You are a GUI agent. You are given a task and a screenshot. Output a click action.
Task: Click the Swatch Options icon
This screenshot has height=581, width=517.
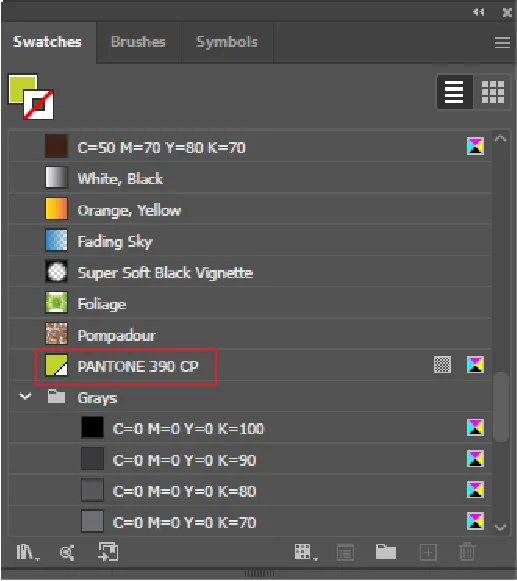(x=345, y=553)
